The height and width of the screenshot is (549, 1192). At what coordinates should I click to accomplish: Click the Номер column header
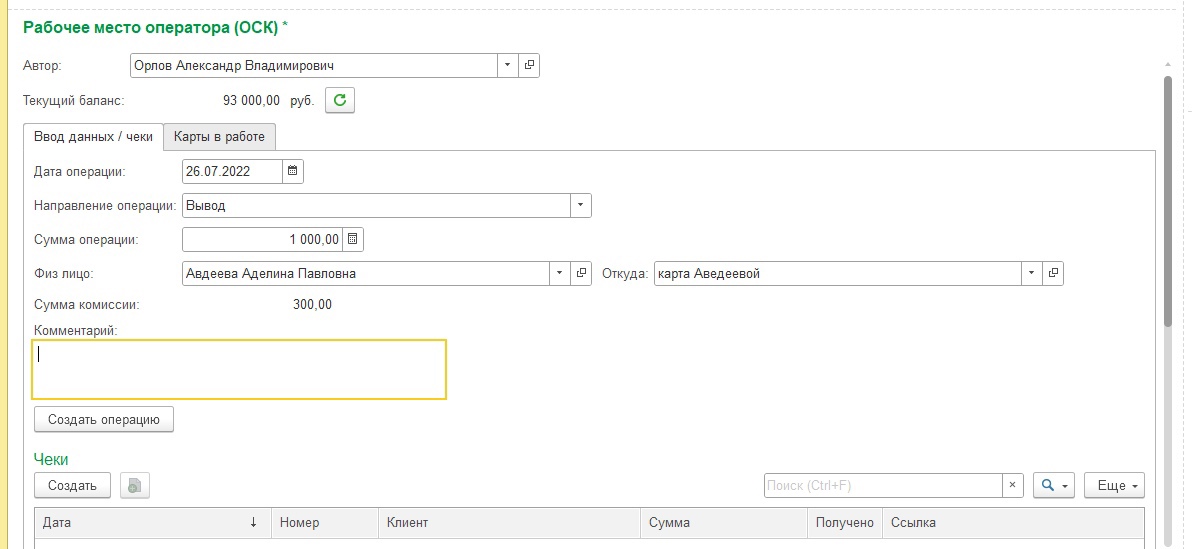tap(325, 522)
